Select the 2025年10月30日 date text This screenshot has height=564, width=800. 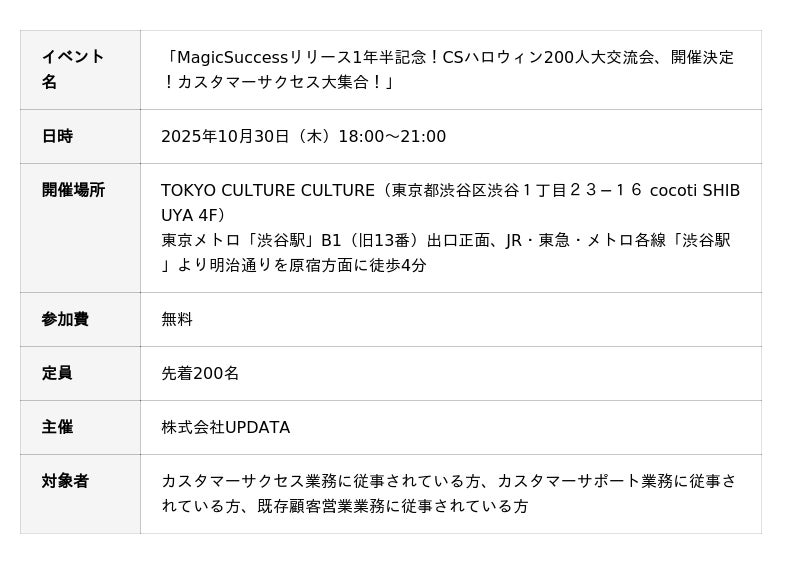pyautogui.click(x=225, y=136)
